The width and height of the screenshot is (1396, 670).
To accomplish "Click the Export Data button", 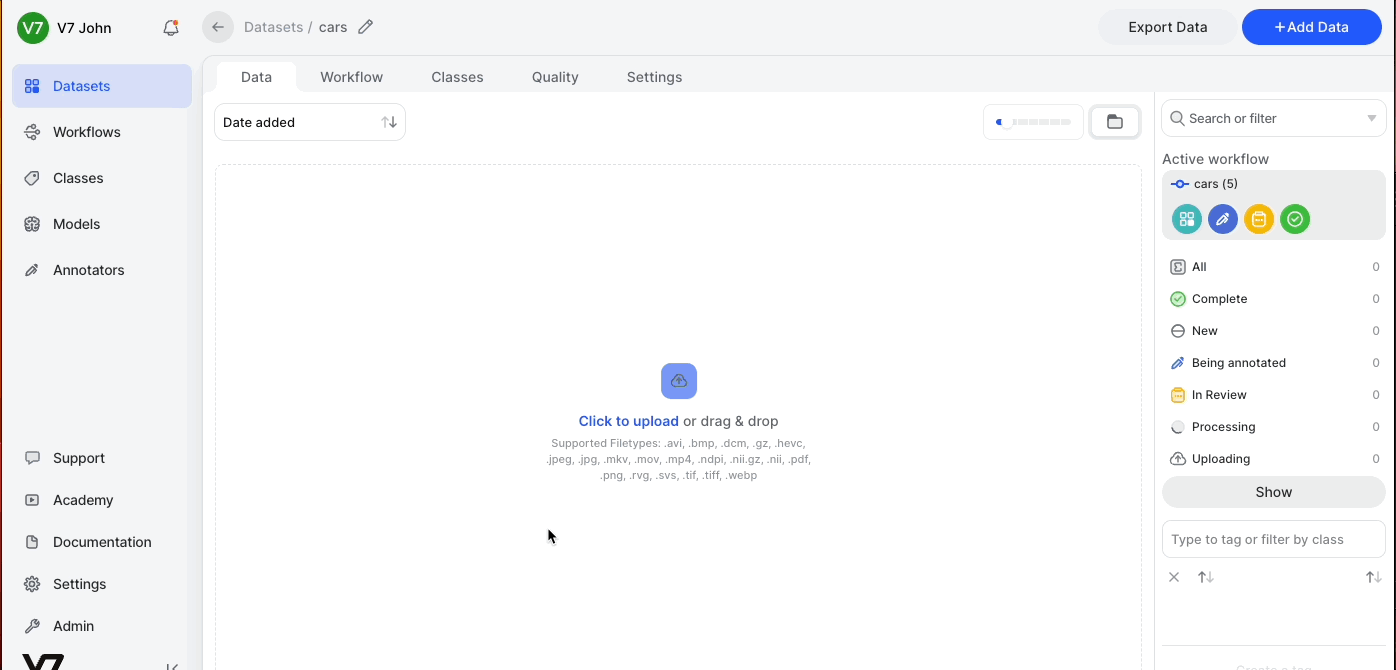I will pos(1168,27).
